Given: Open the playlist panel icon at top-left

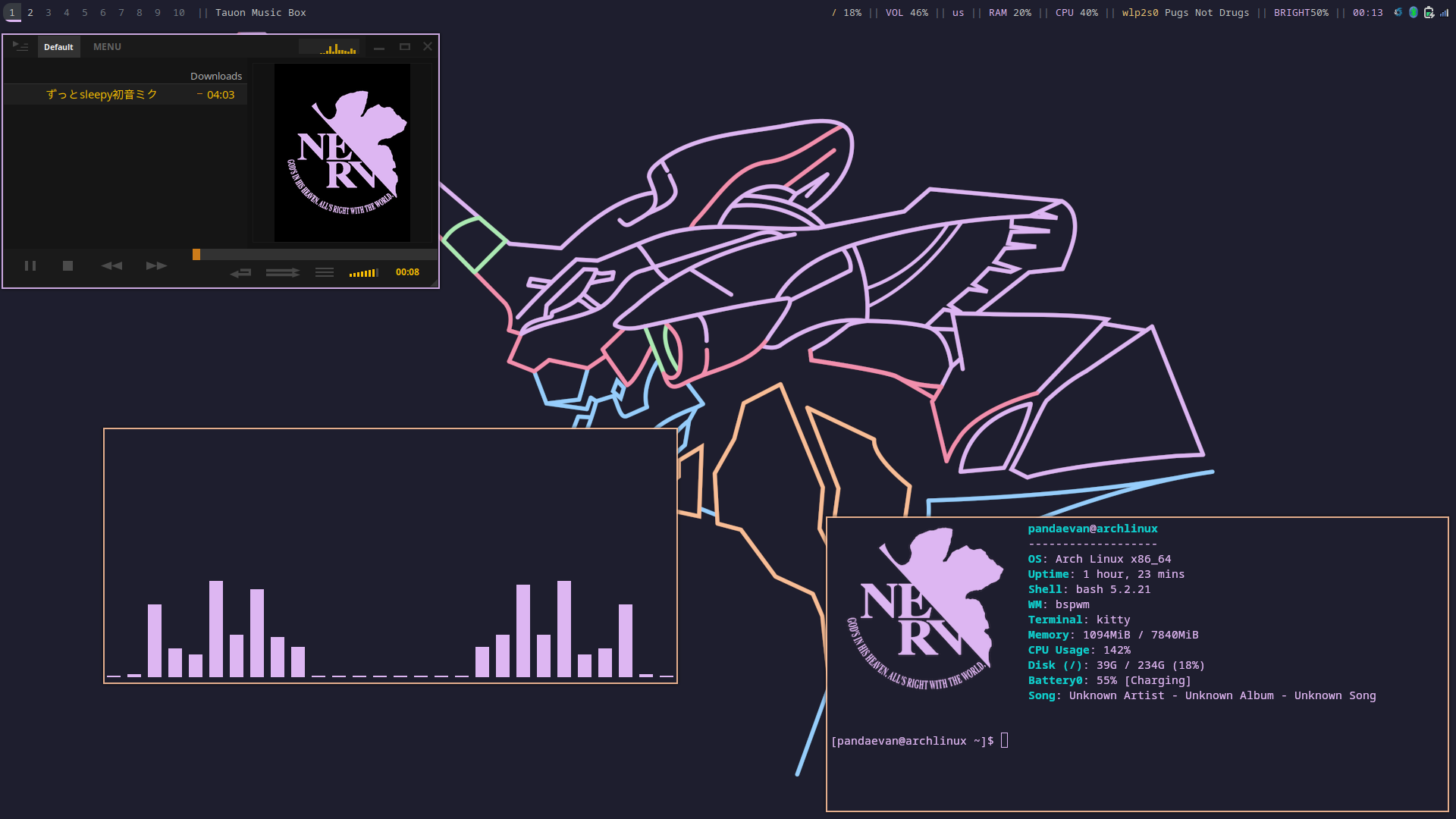Looking at the screenshot, I should pyautogui.click(x=20, y=46).
